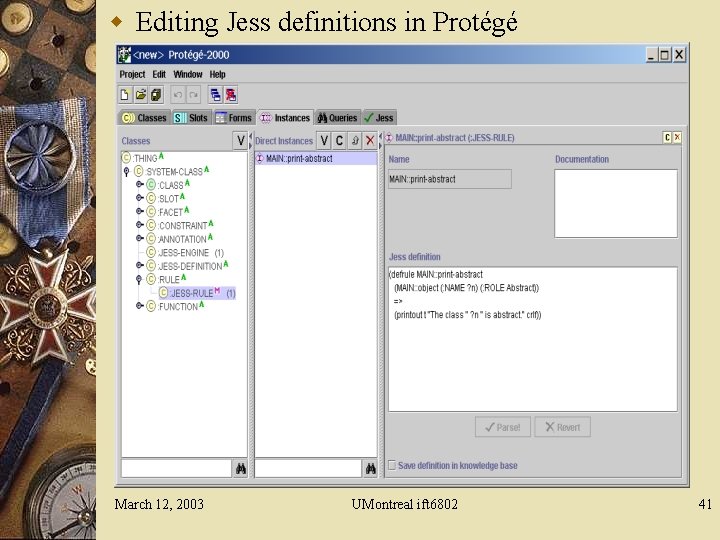Image resolution: width=720 pixels, height=540 pixels.
Task: Click the Parse! button
Action: click(x=503, y=427)
